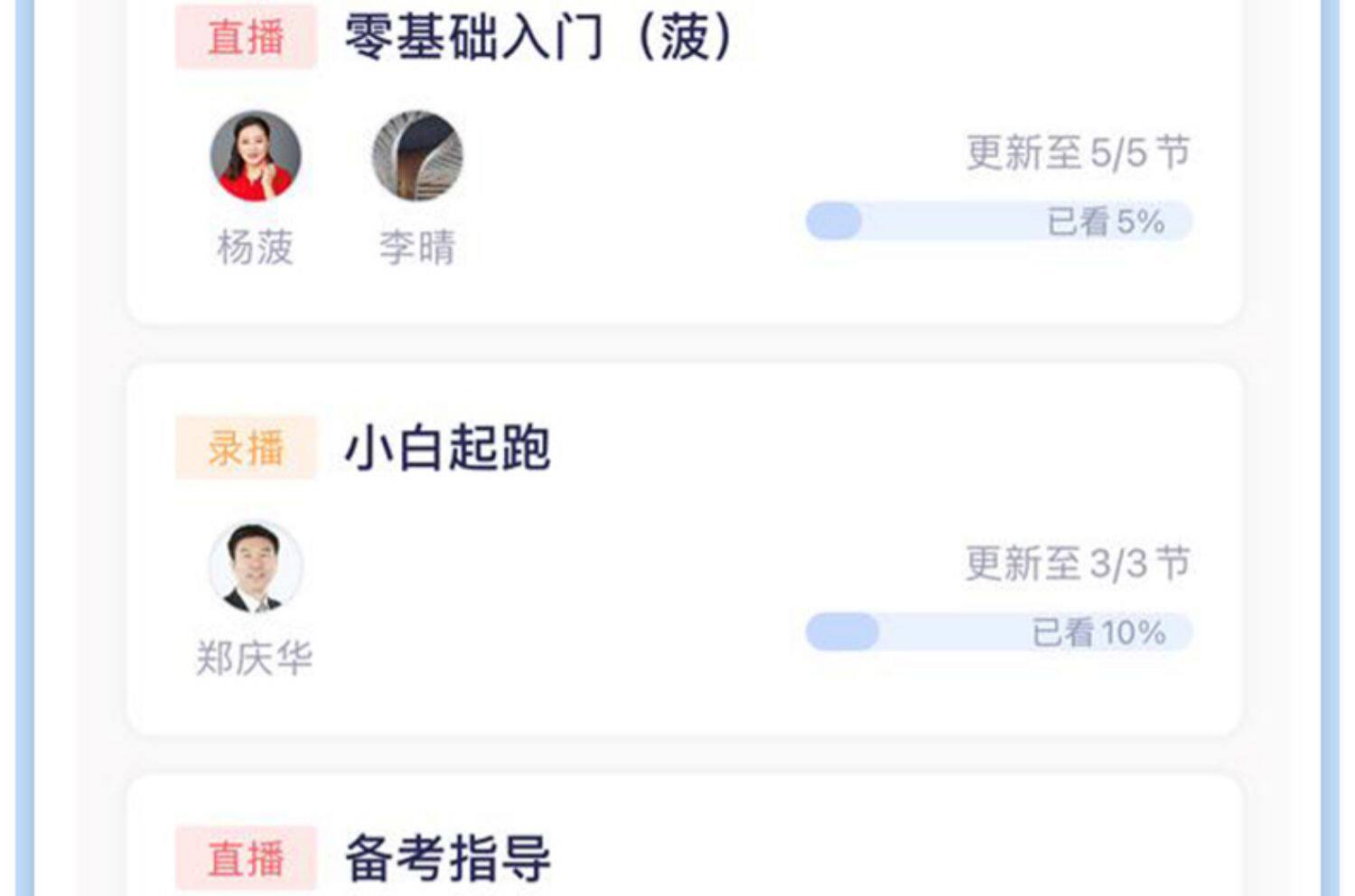Click the 更新至 5/5 节 update text
This screenshot has width=1355, height=896.
coord(1078,153)
